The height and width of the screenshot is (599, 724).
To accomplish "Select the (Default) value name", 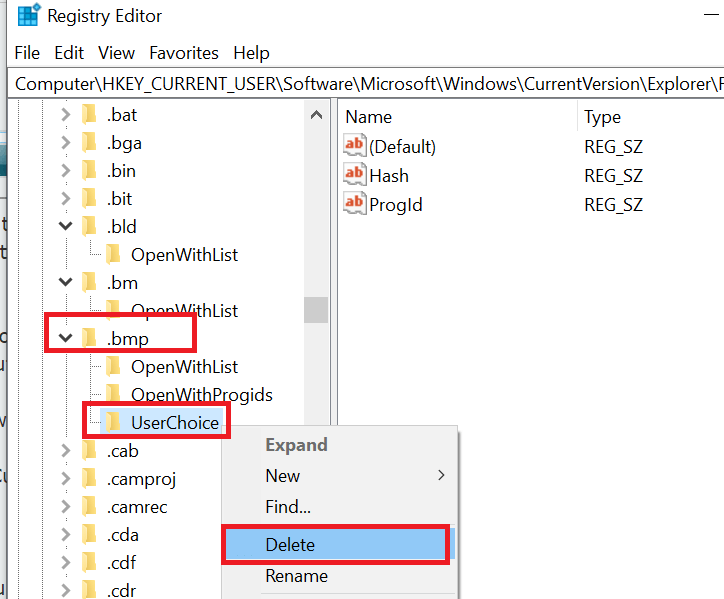I will point(402,147).
